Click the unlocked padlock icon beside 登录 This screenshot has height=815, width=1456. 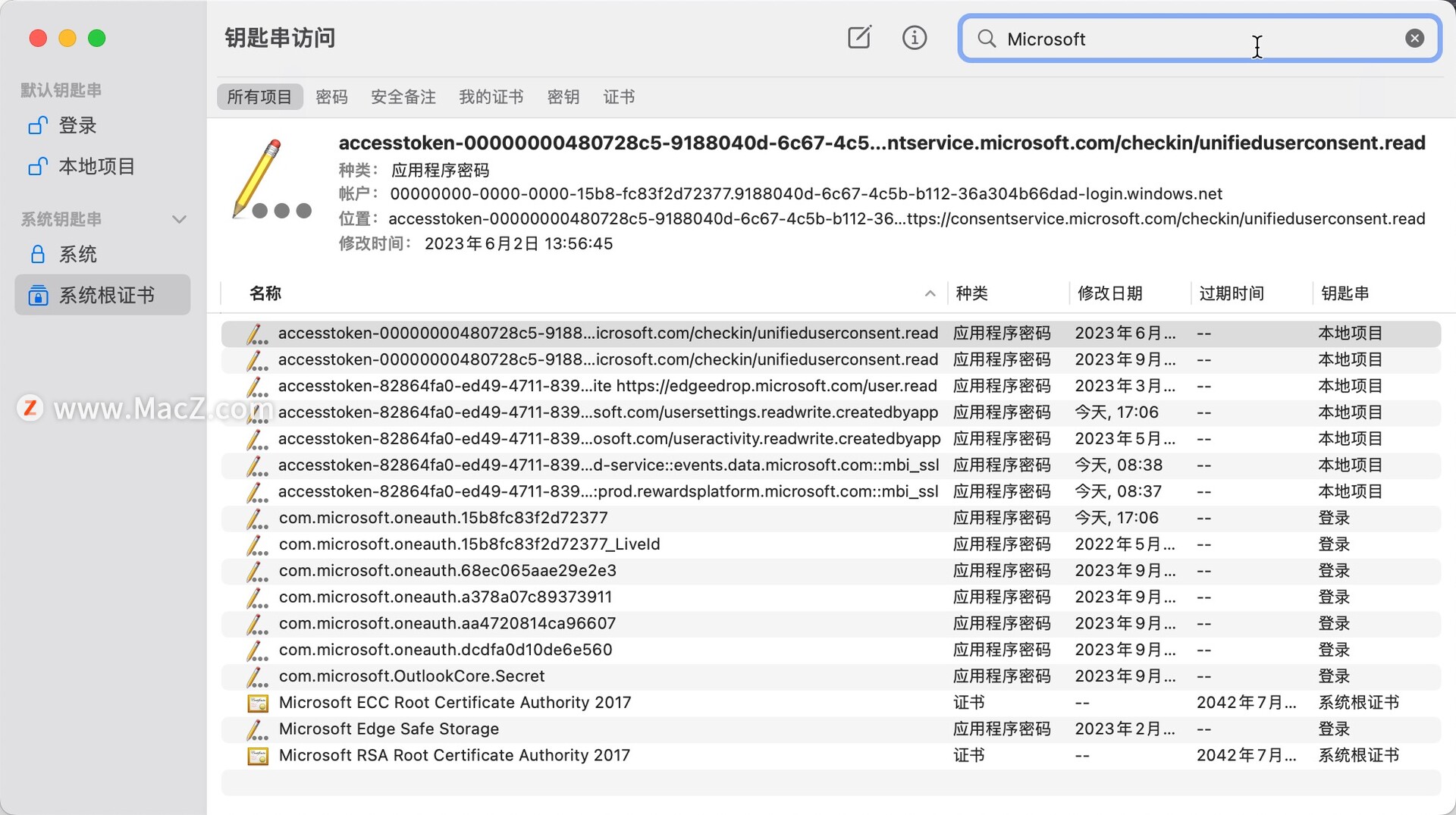click(37, 125)
